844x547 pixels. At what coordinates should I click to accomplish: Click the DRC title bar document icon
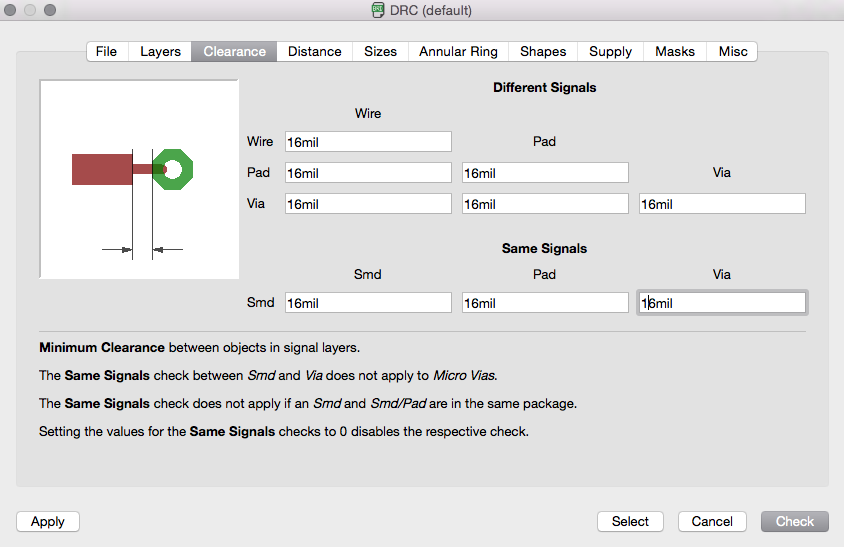tap(379, 10)
